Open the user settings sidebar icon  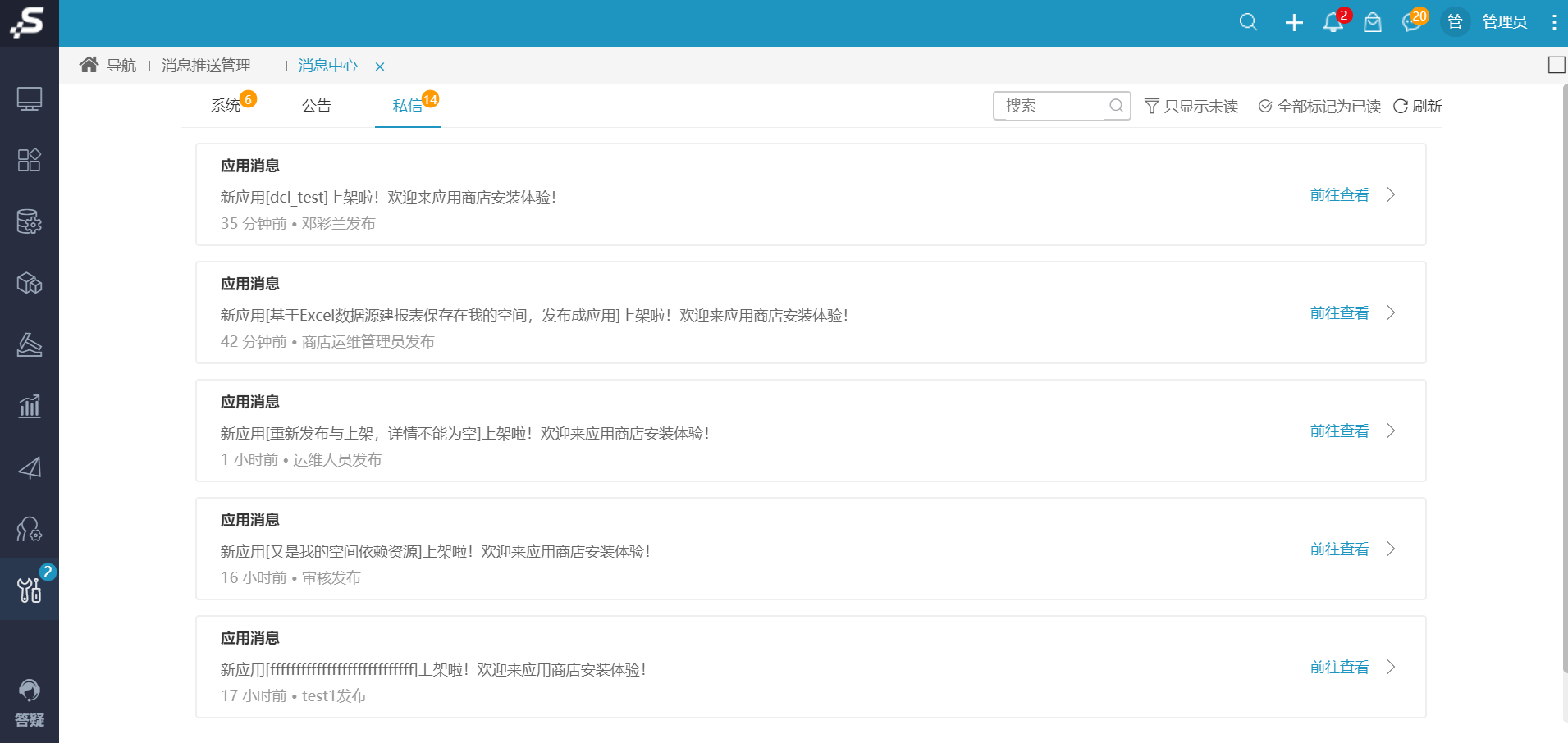(x=30, y=529)
